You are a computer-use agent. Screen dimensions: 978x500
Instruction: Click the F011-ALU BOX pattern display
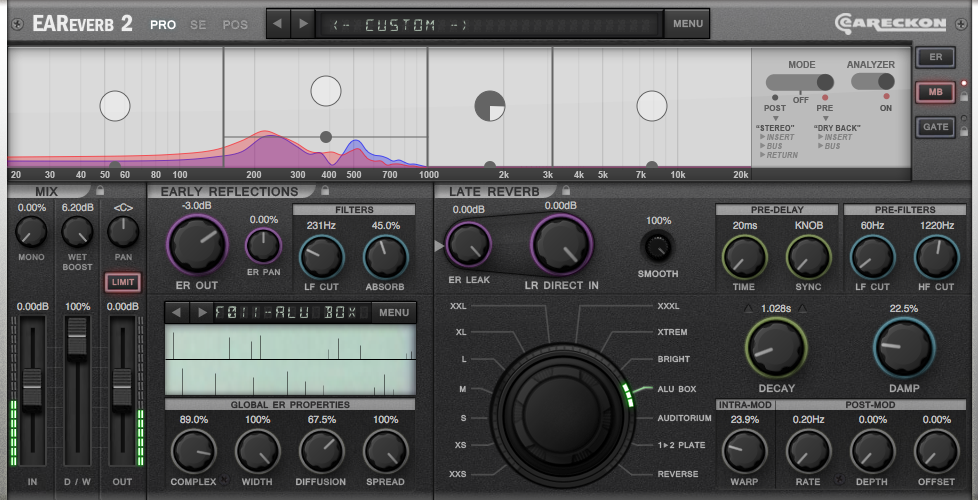(x=292, y=312)
